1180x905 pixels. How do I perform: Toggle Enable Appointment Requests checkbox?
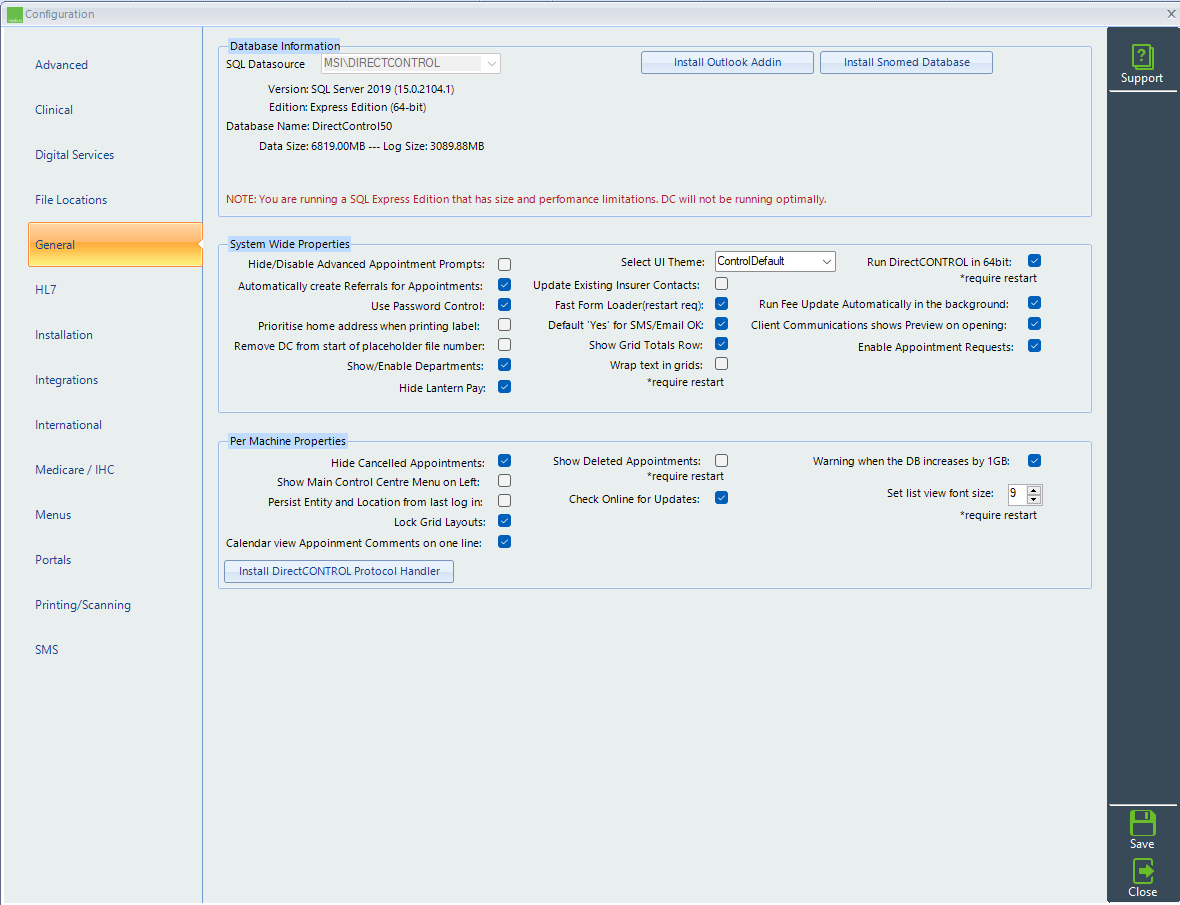click(x=1034, y=346)
